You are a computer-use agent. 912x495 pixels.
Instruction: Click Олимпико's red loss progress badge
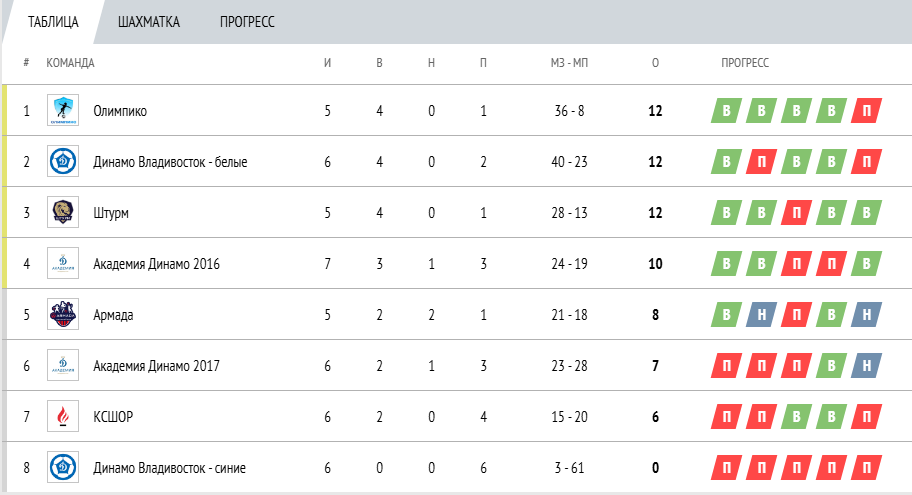click(866, 111)
